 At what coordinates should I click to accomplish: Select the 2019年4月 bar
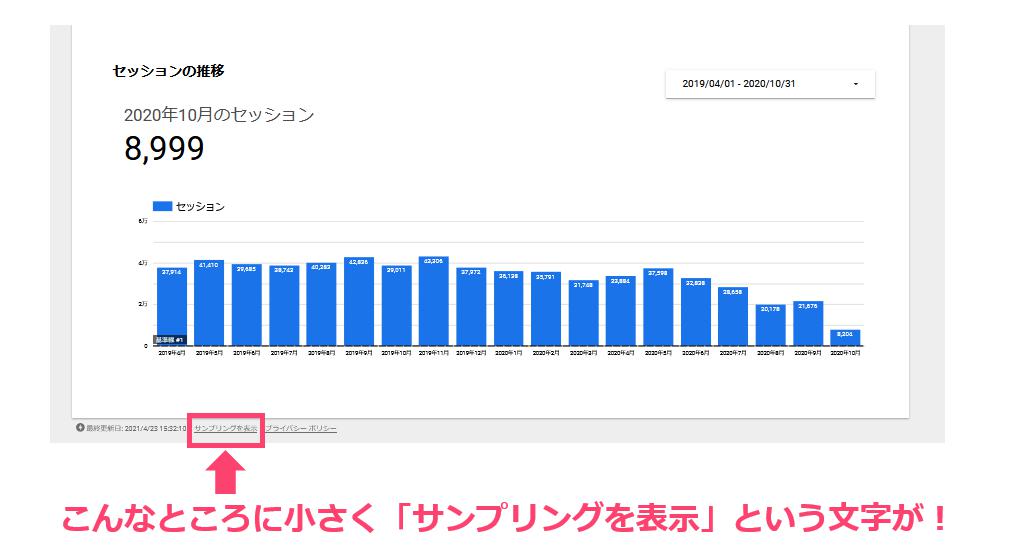[x=172, y=306]
